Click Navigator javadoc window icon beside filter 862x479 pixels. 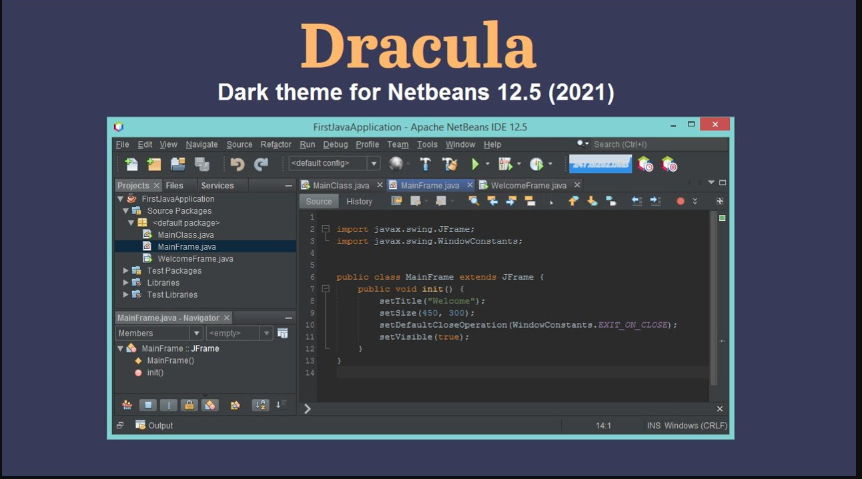click(x=283, y=333)
